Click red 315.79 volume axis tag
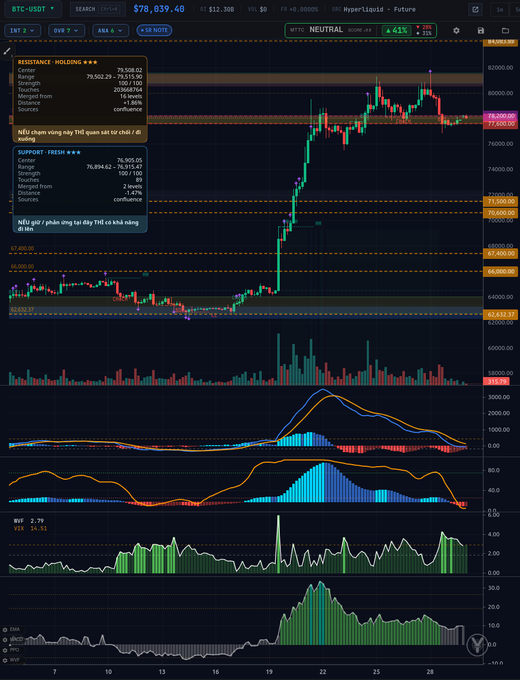The width and height of the screenshot is (520, 680). point(497,382)
